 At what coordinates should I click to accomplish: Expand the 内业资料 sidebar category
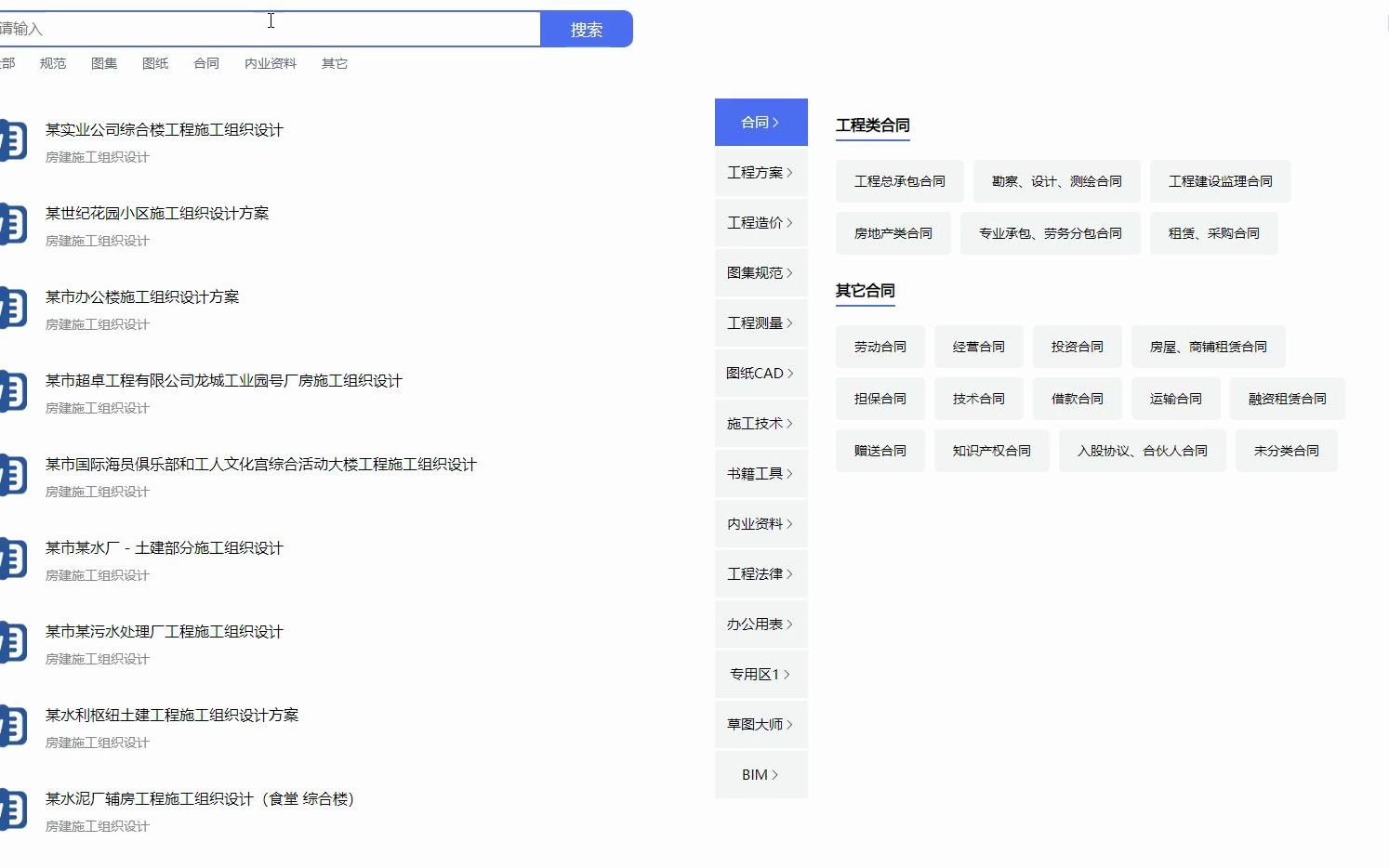coord(761,524)
